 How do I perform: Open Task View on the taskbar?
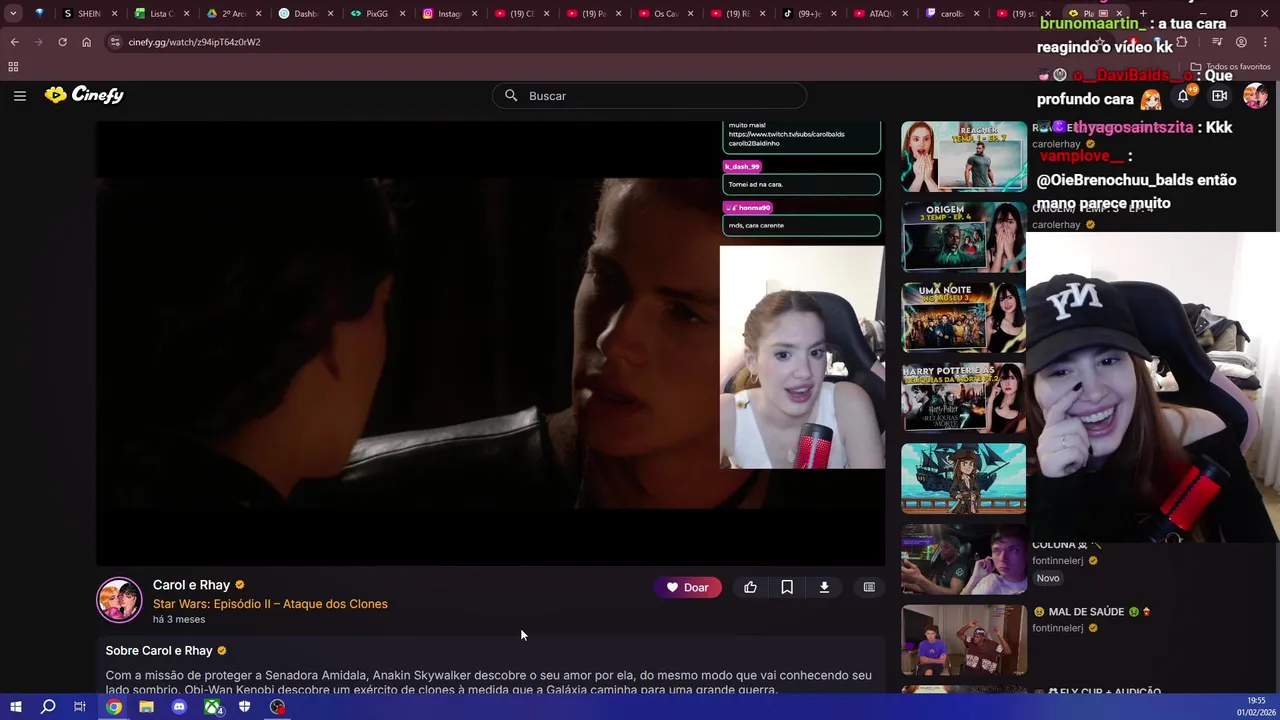[x=80, y=707]
